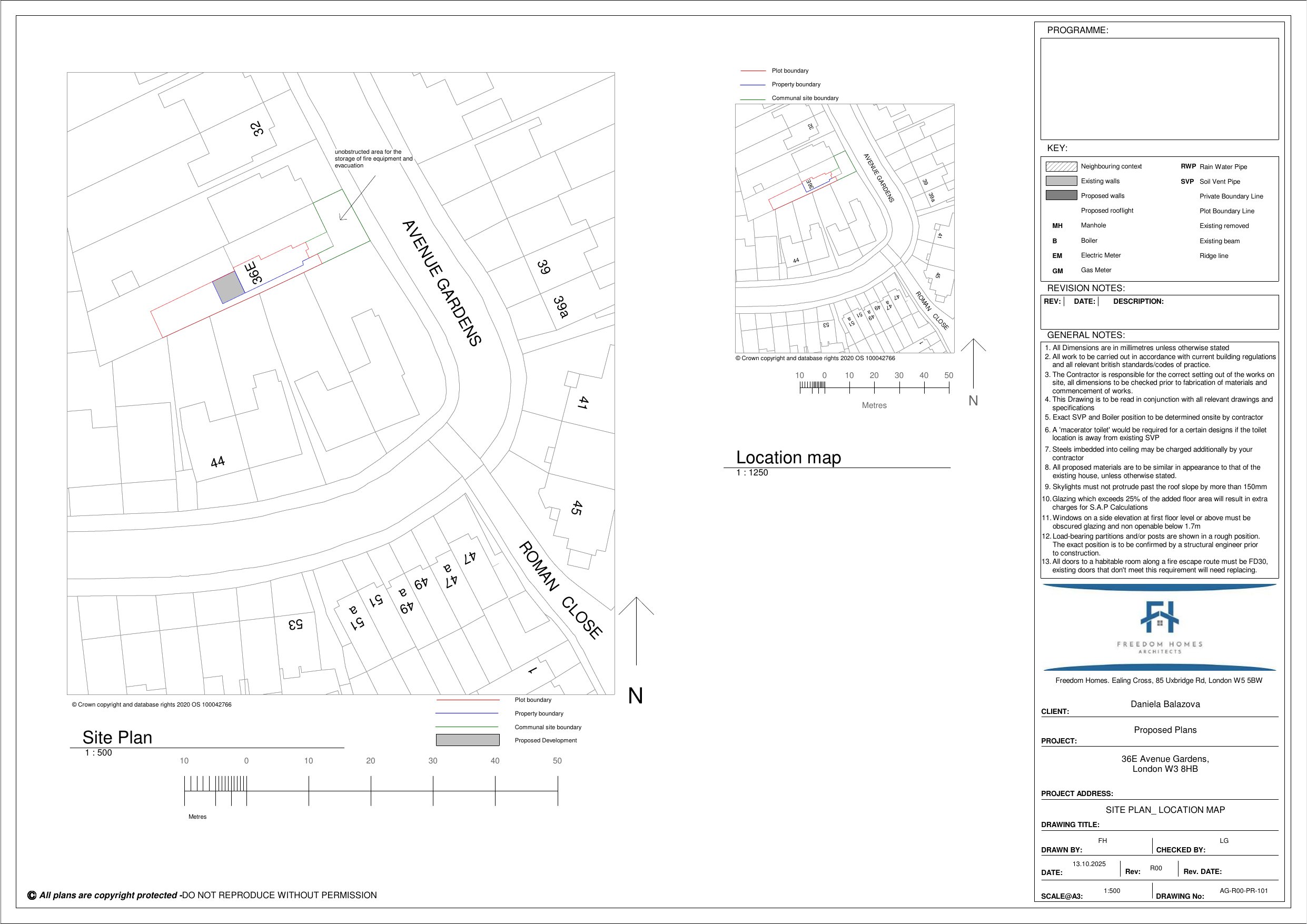Click the Proposed Development legend swatch
Viewport: 1307px width, 924px height.
point(468,740)
